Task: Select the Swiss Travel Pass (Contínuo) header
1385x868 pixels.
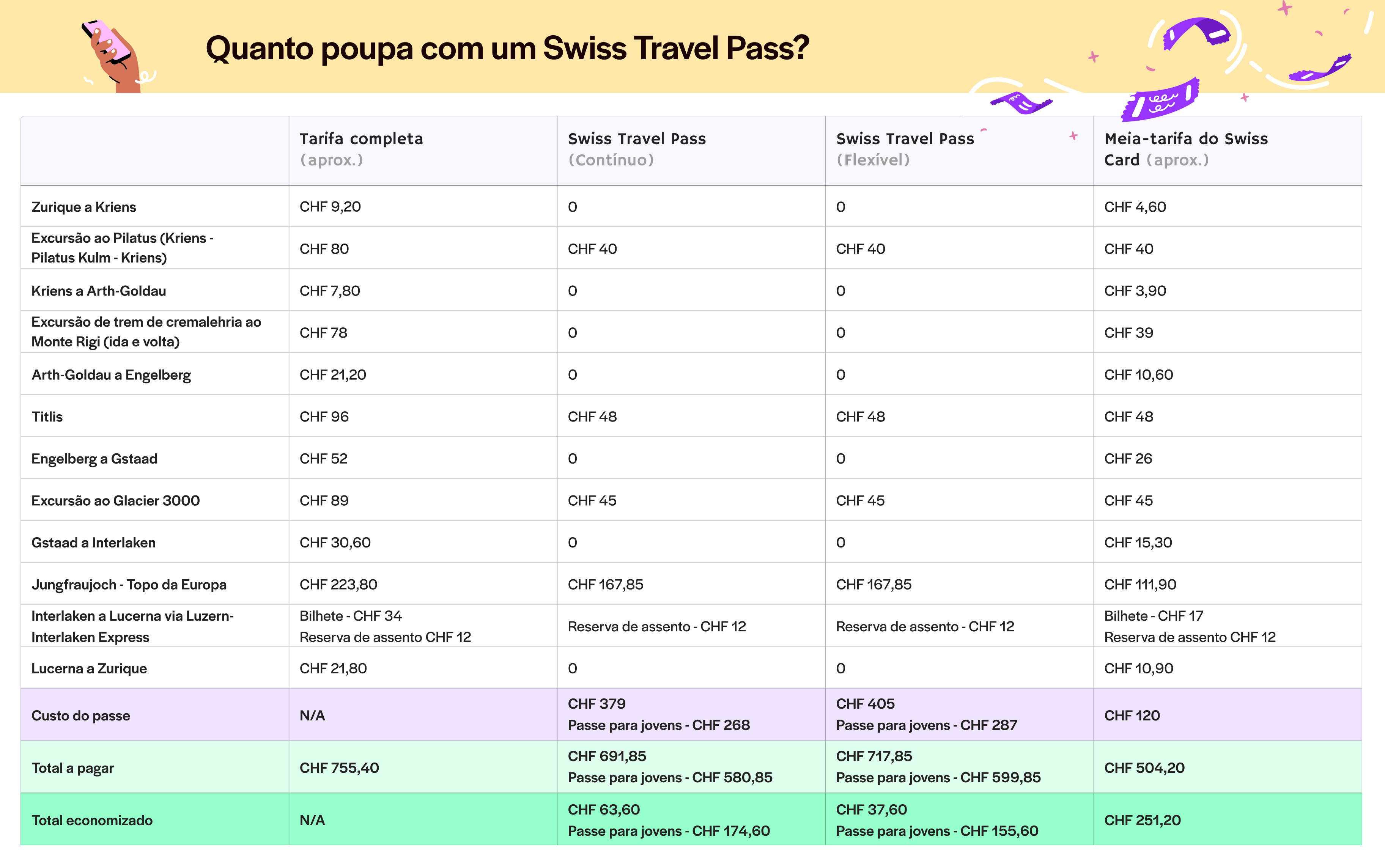Action: 636,149
